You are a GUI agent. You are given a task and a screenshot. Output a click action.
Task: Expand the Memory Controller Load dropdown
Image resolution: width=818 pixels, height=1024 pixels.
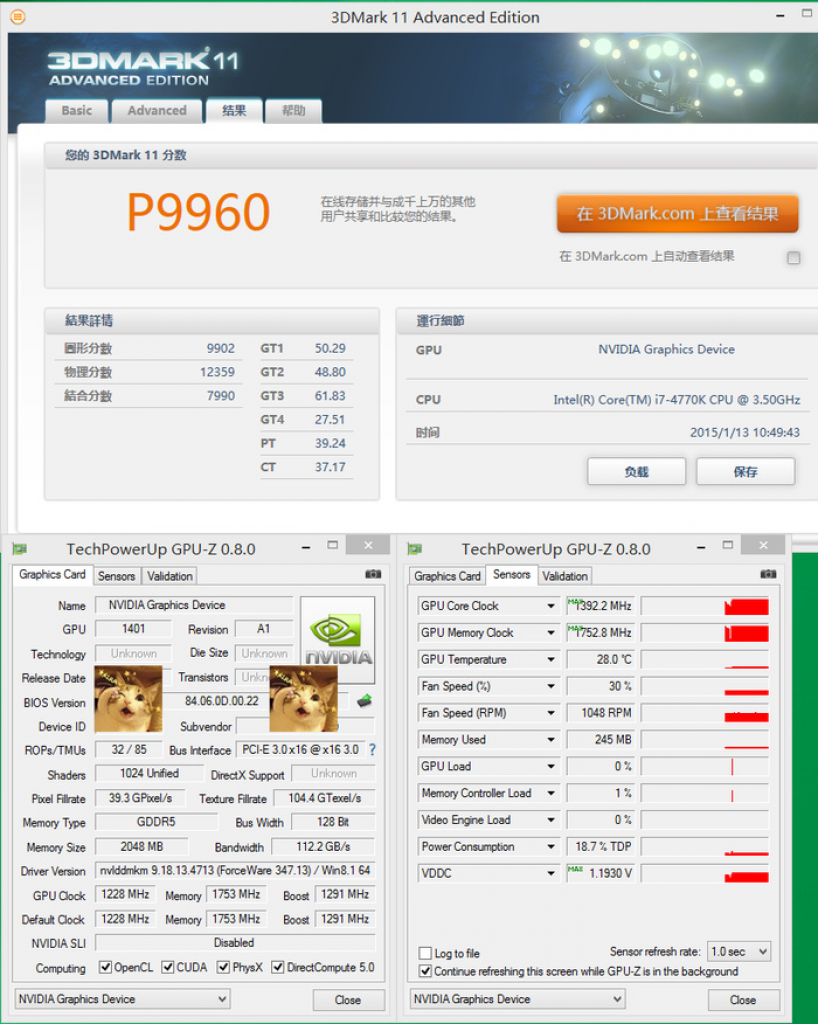pos(551,793)
